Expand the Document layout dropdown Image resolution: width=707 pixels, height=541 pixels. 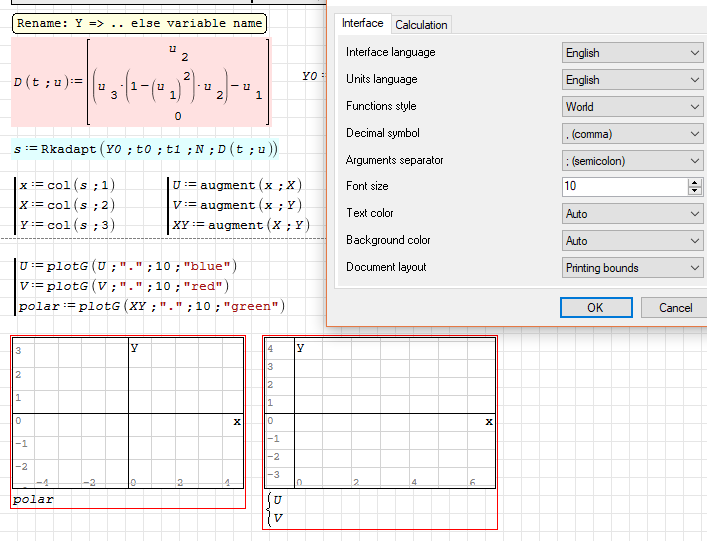pyautogui.click(x=633, y=268)
